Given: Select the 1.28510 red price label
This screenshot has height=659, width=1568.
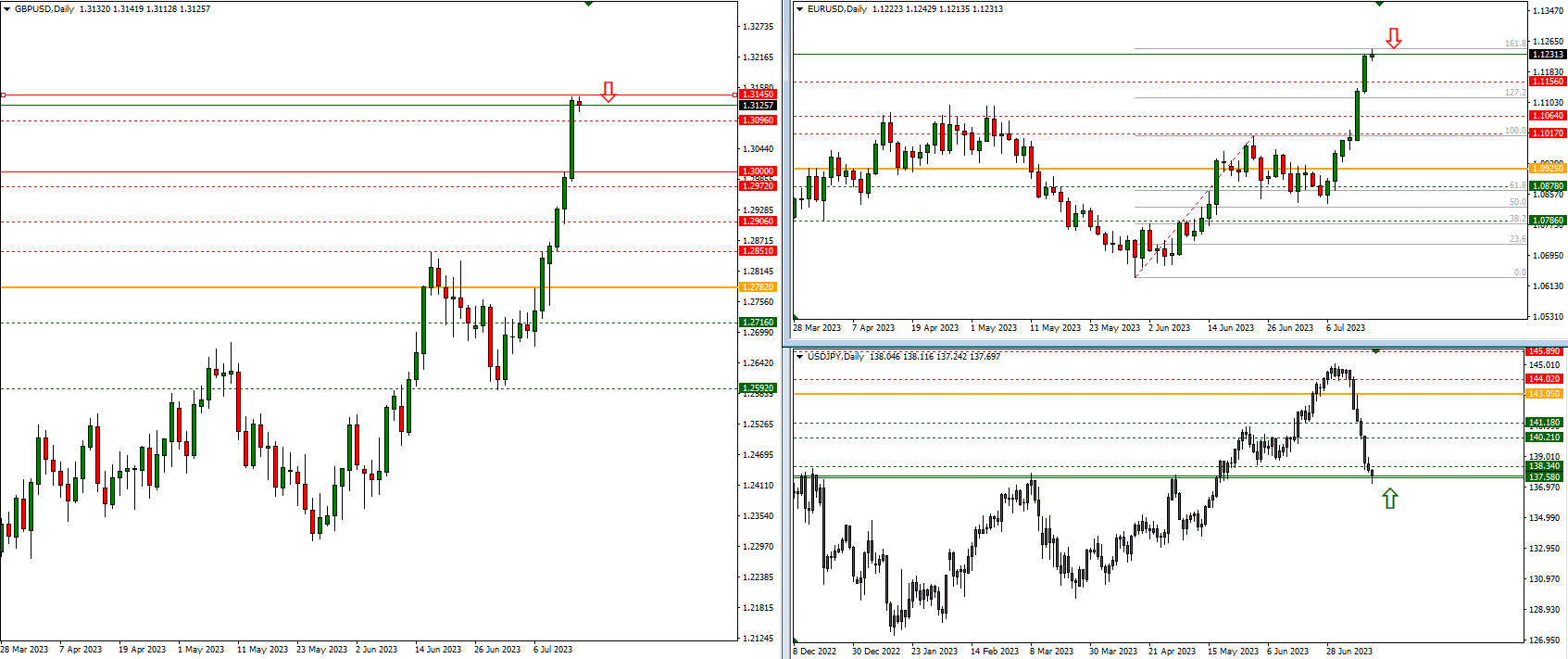Looking at the screenshot, I should (758, 251).
